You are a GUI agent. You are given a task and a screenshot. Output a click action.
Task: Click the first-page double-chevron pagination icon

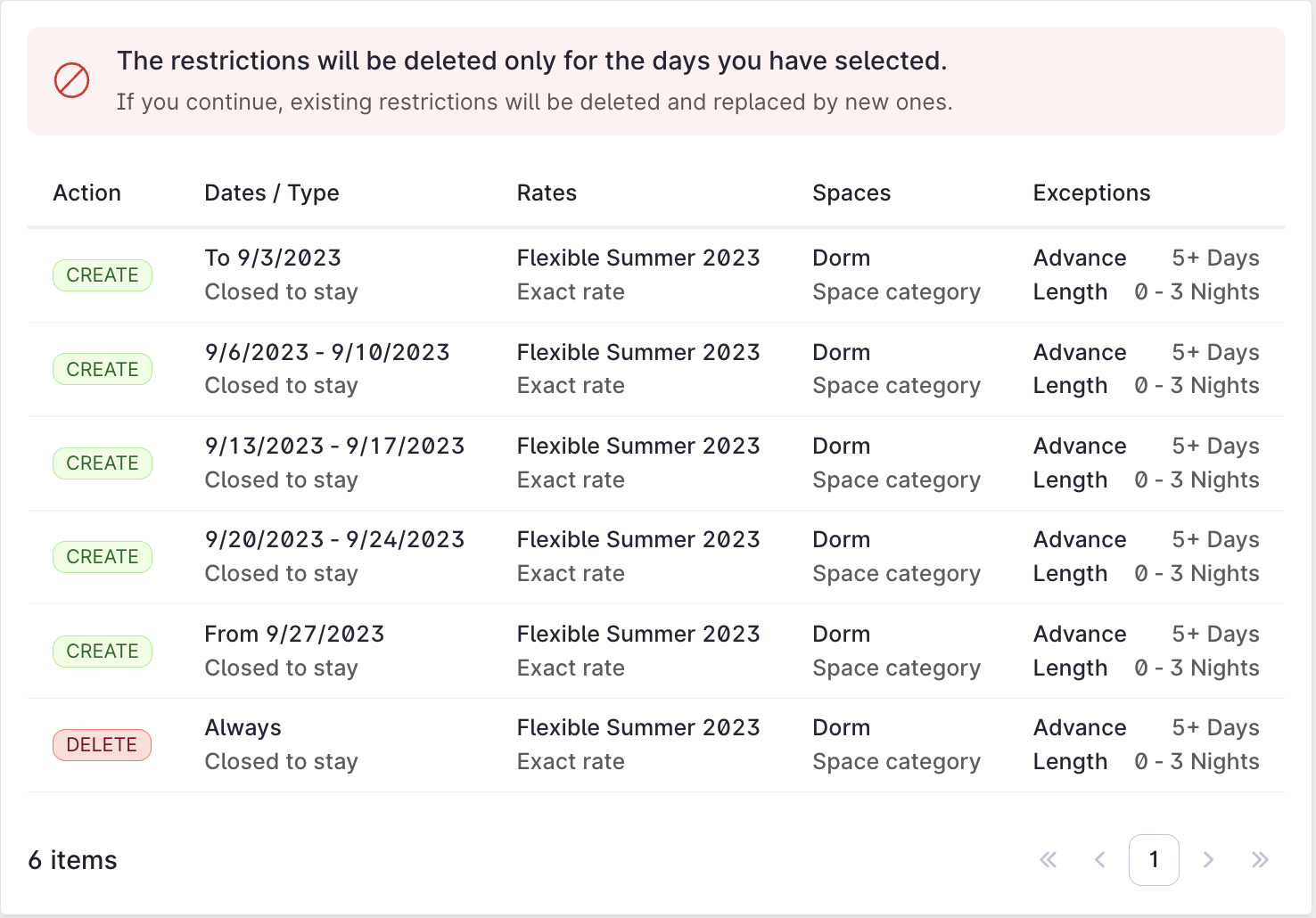pos(1048,860)
